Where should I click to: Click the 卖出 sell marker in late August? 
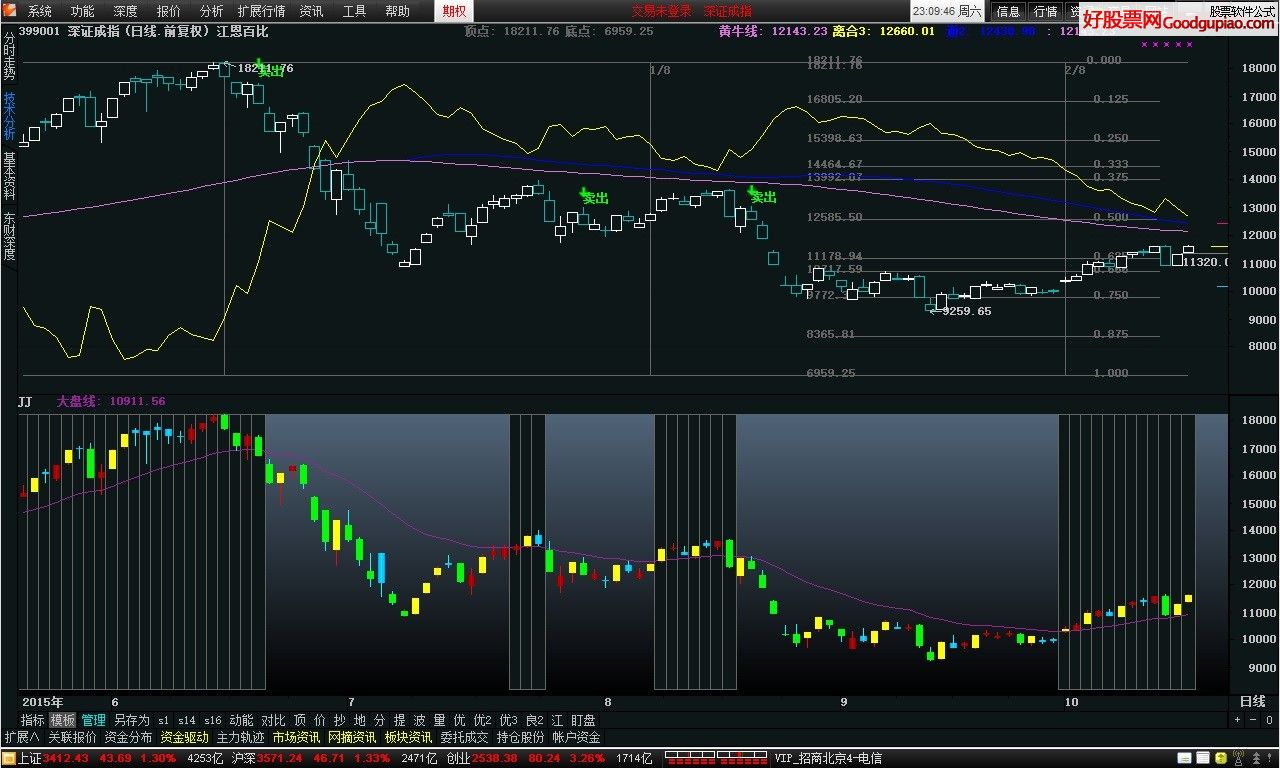point(762,195)
